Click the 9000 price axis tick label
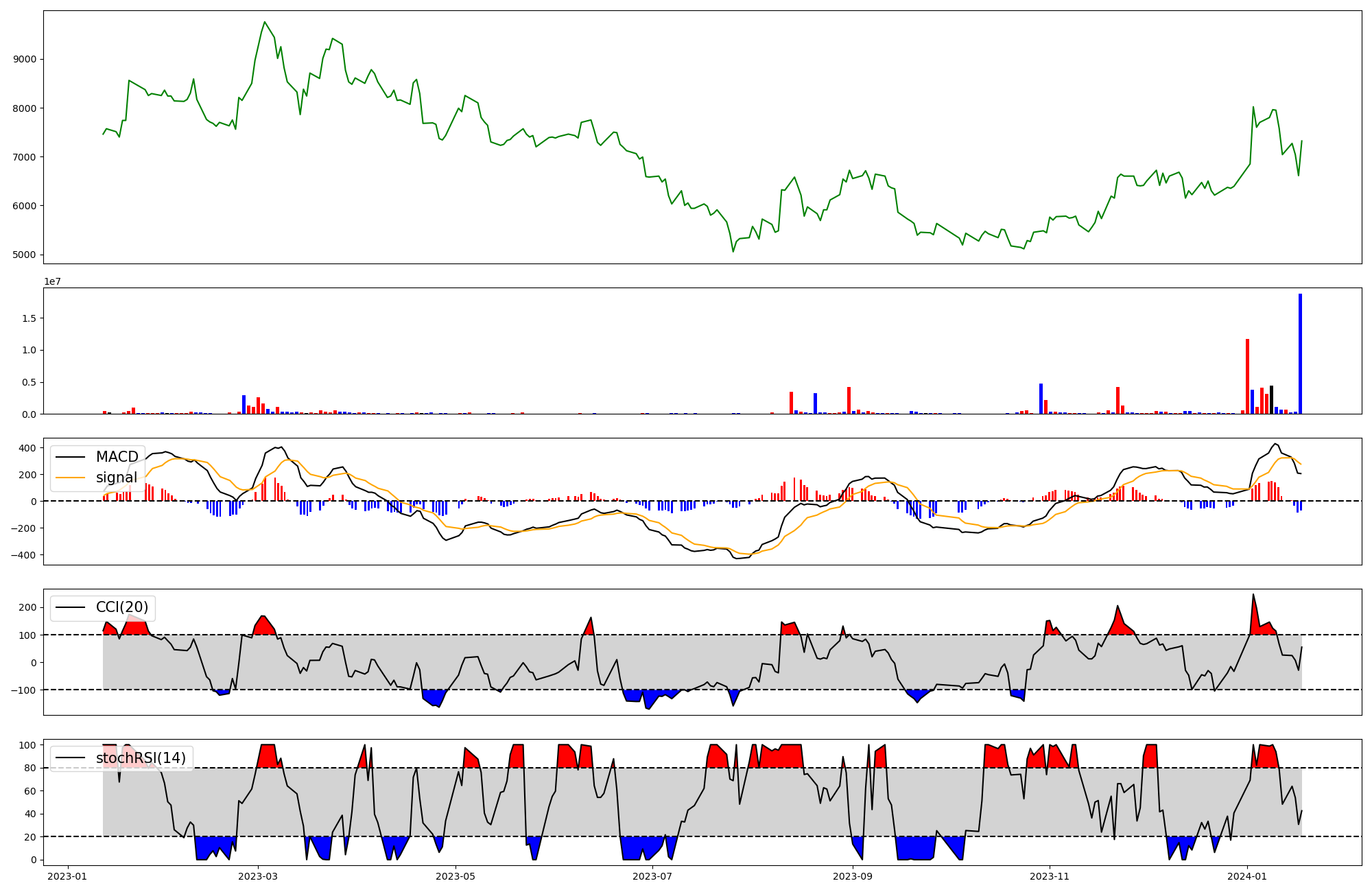This screenshot has width=1372, height=892. tap(25, 60)
